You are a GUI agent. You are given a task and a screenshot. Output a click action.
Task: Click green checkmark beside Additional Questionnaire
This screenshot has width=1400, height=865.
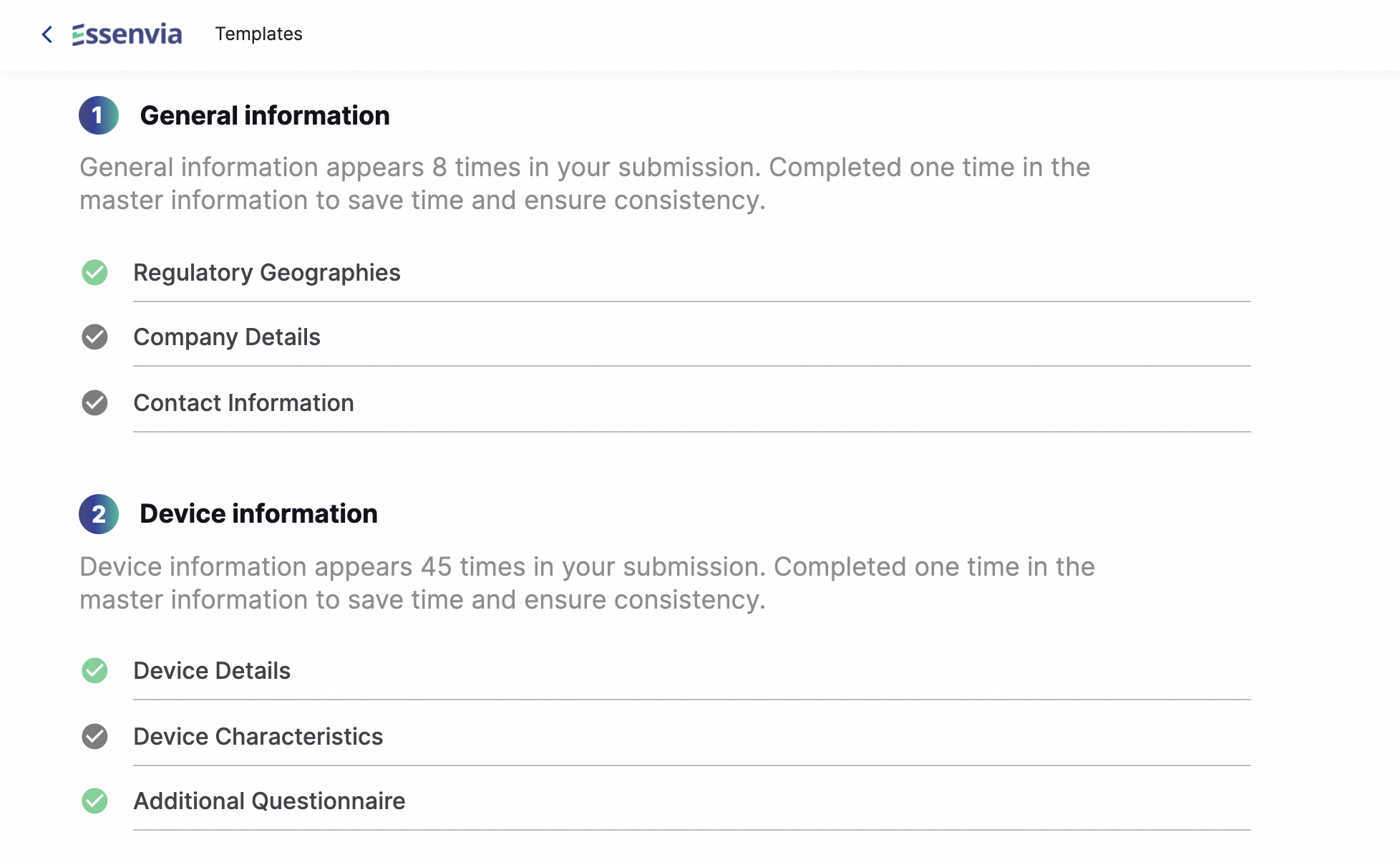point(94,801)
